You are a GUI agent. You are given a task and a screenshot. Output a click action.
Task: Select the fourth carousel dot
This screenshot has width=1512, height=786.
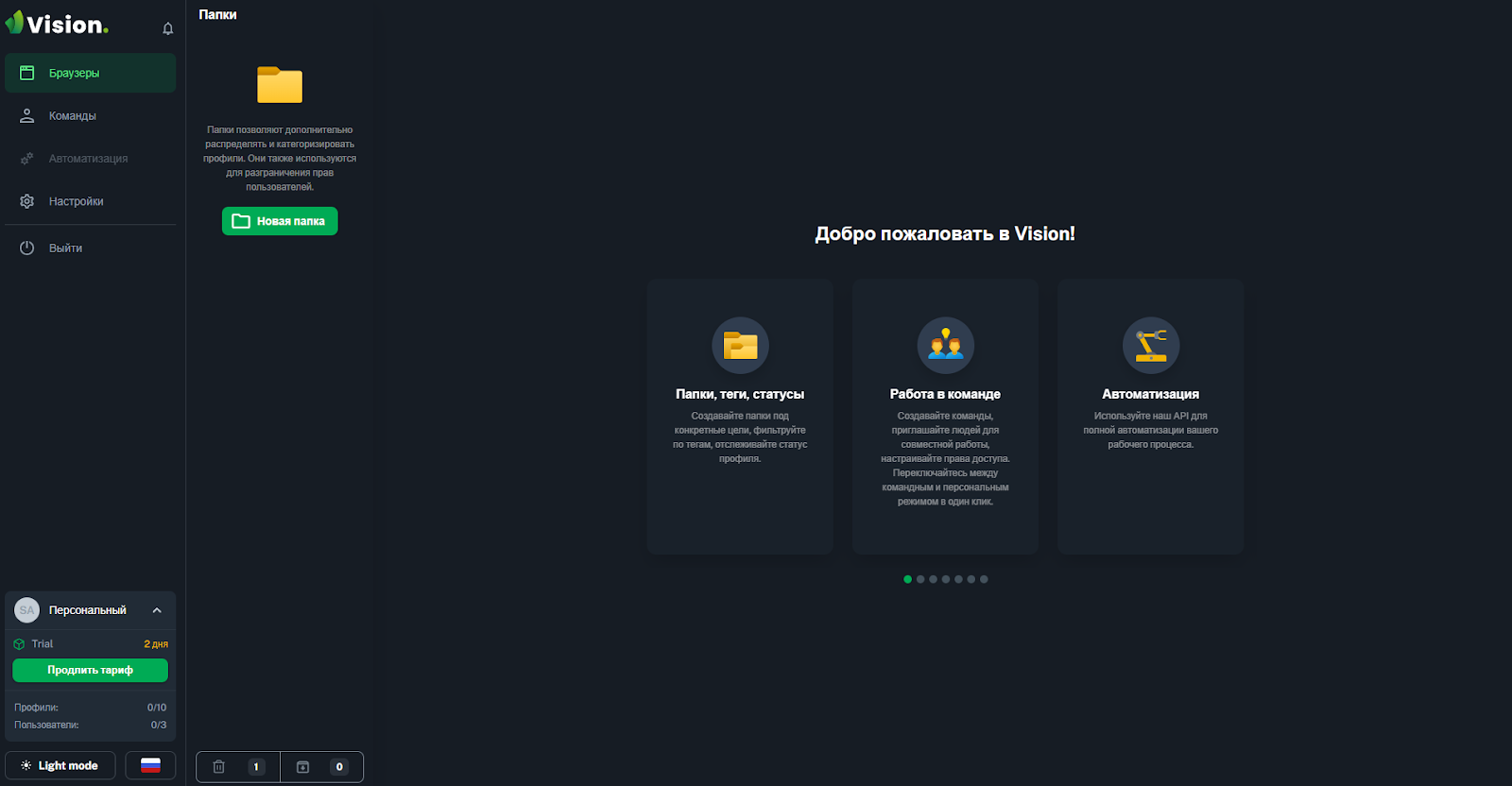tap(946, 579)
